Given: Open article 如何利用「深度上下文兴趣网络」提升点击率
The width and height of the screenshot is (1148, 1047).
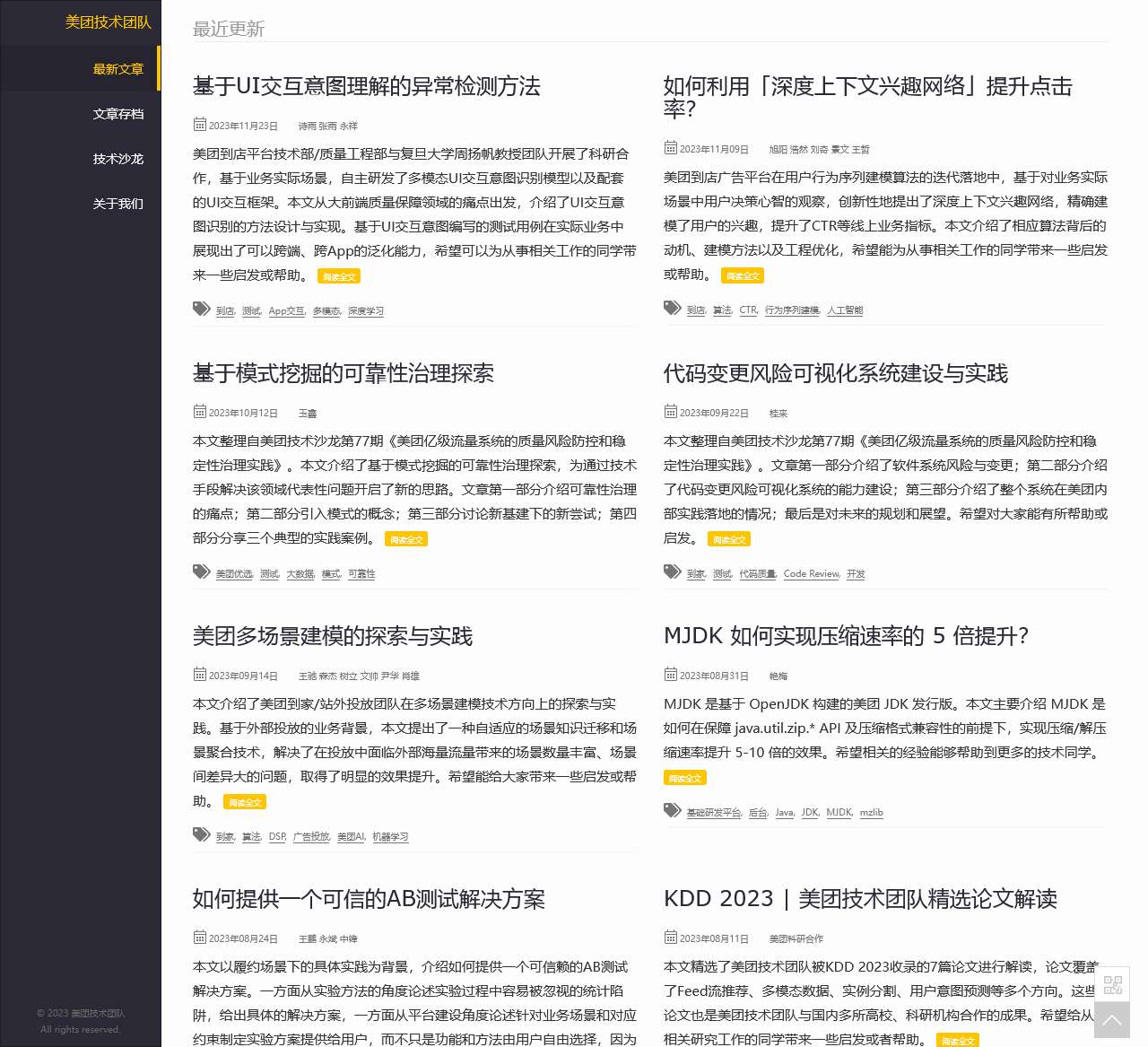Looking at the screenshot, I should click(x=867, y=97).
